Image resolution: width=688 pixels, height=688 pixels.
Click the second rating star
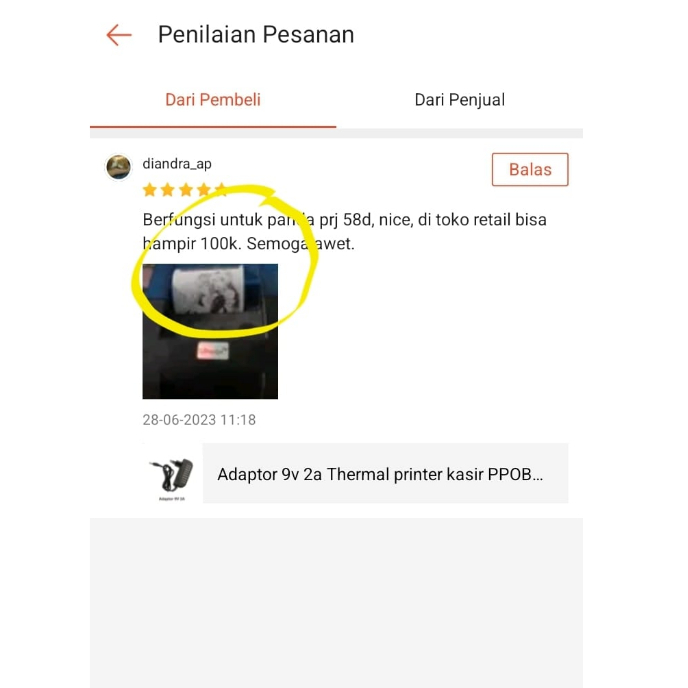pyautogui.click(x=168, y=190)
